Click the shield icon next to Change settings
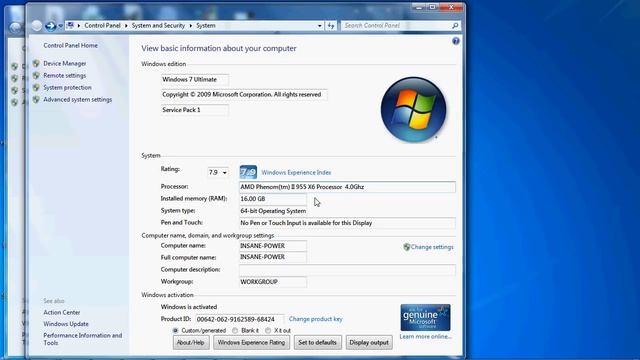 [407, 247]
